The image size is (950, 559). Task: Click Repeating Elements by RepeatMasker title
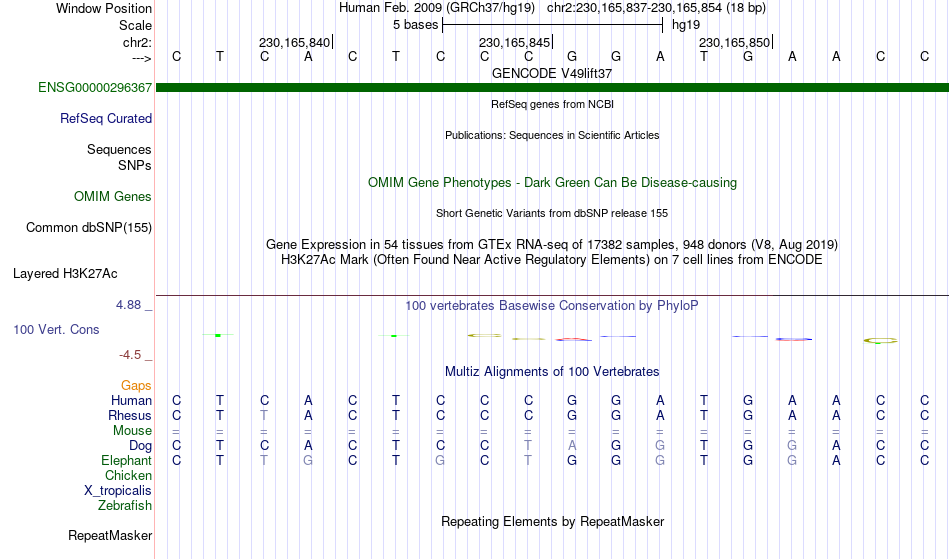click(553, 522)
